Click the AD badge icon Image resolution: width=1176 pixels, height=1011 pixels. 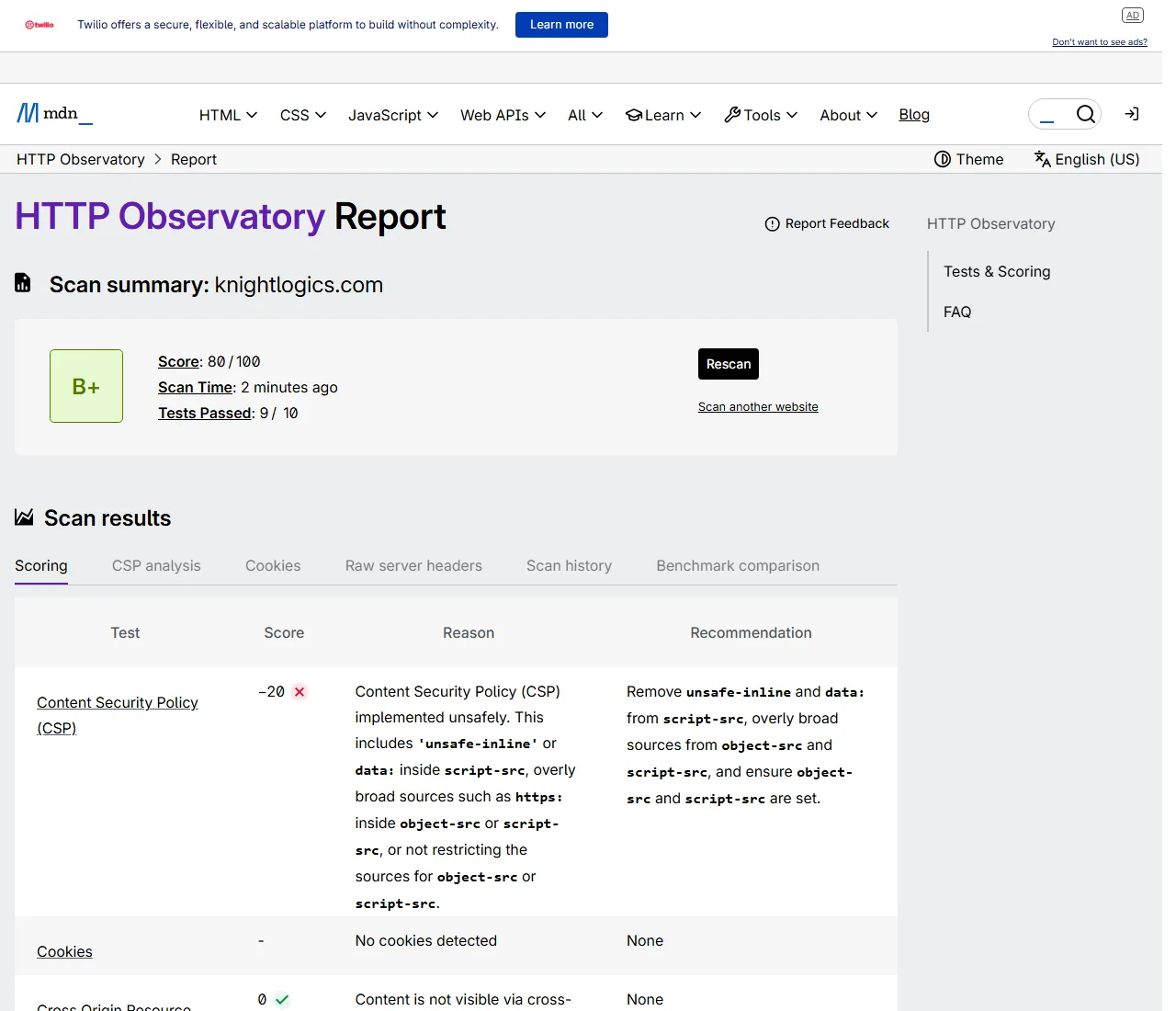(x=1132, y=15)
